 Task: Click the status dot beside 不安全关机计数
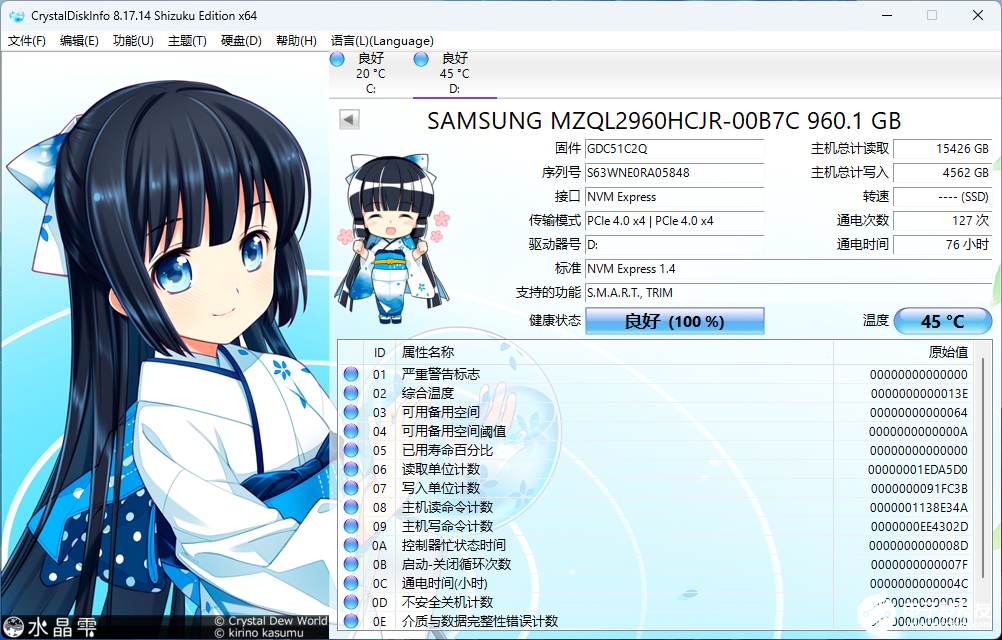[349, 602]
